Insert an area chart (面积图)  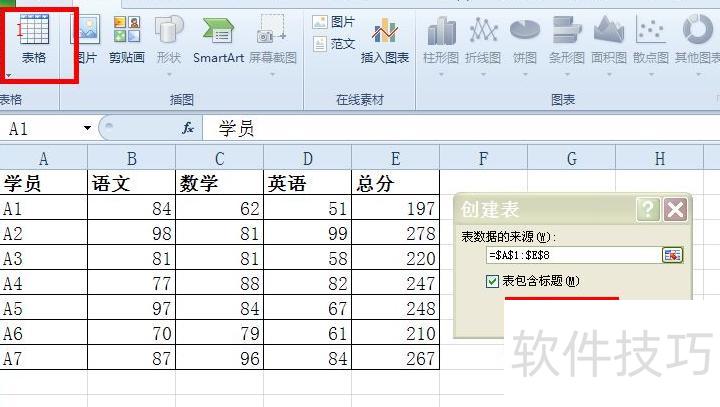pyautogui.click(x=609, y=39)
